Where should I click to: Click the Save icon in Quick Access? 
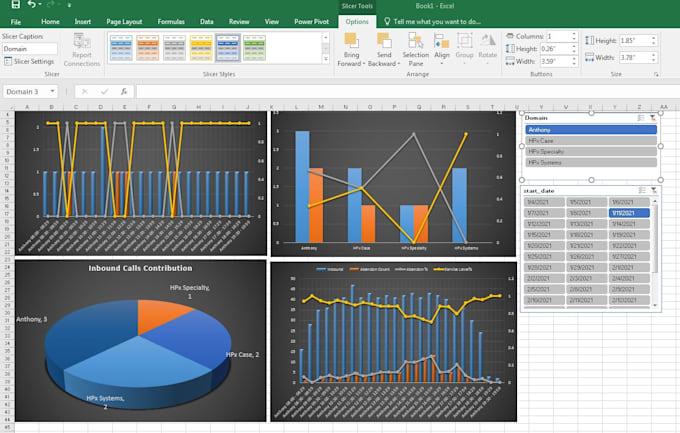[x=16, y=4]
